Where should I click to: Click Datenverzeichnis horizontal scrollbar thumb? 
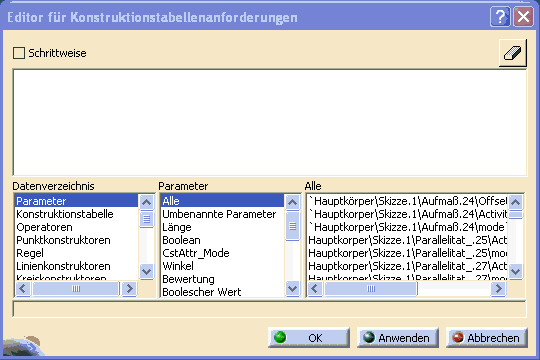(76, 288)
